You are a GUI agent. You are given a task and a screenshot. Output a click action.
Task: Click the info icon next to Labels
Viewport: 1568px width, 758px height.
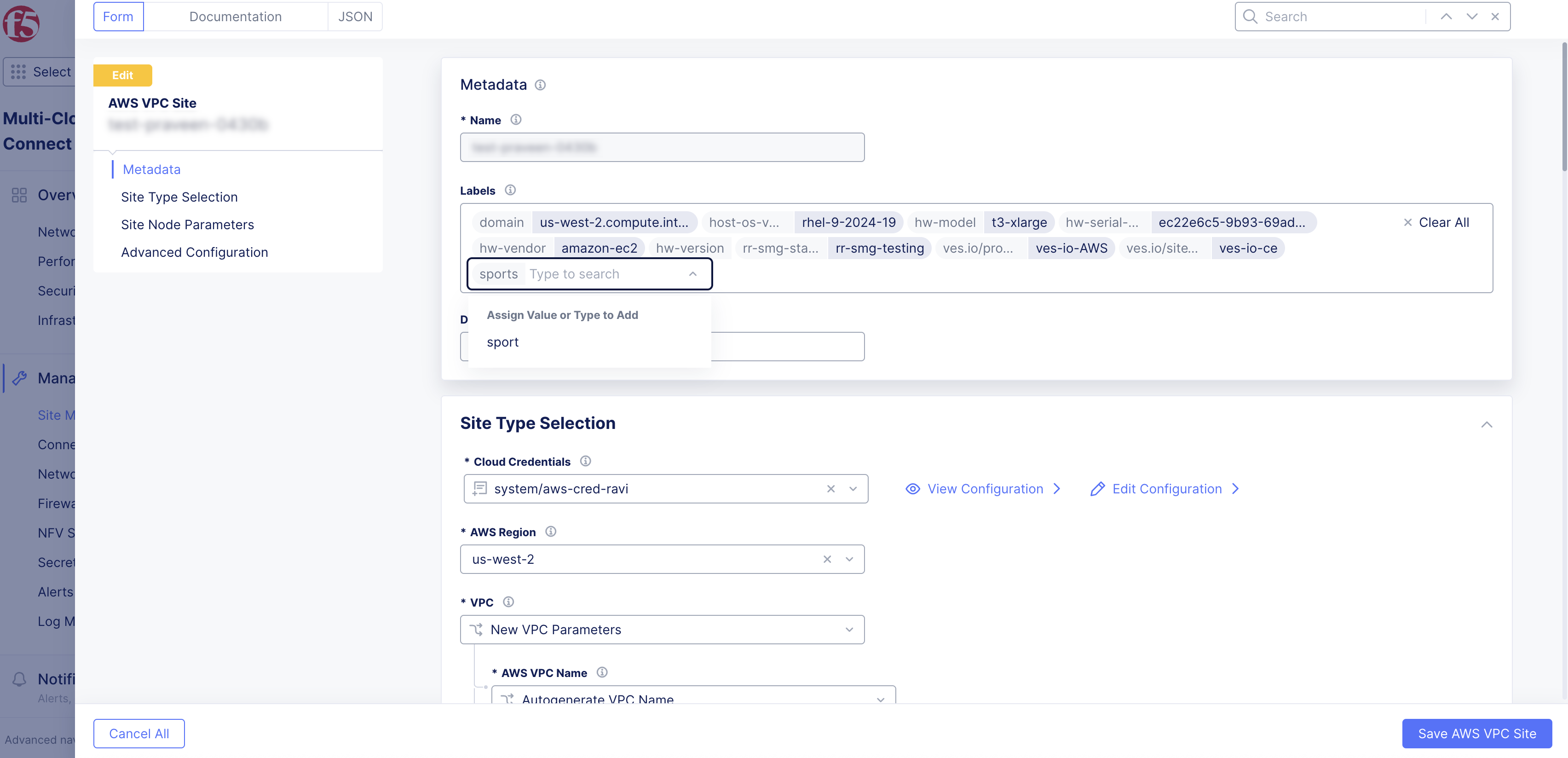tap(510, 190)
